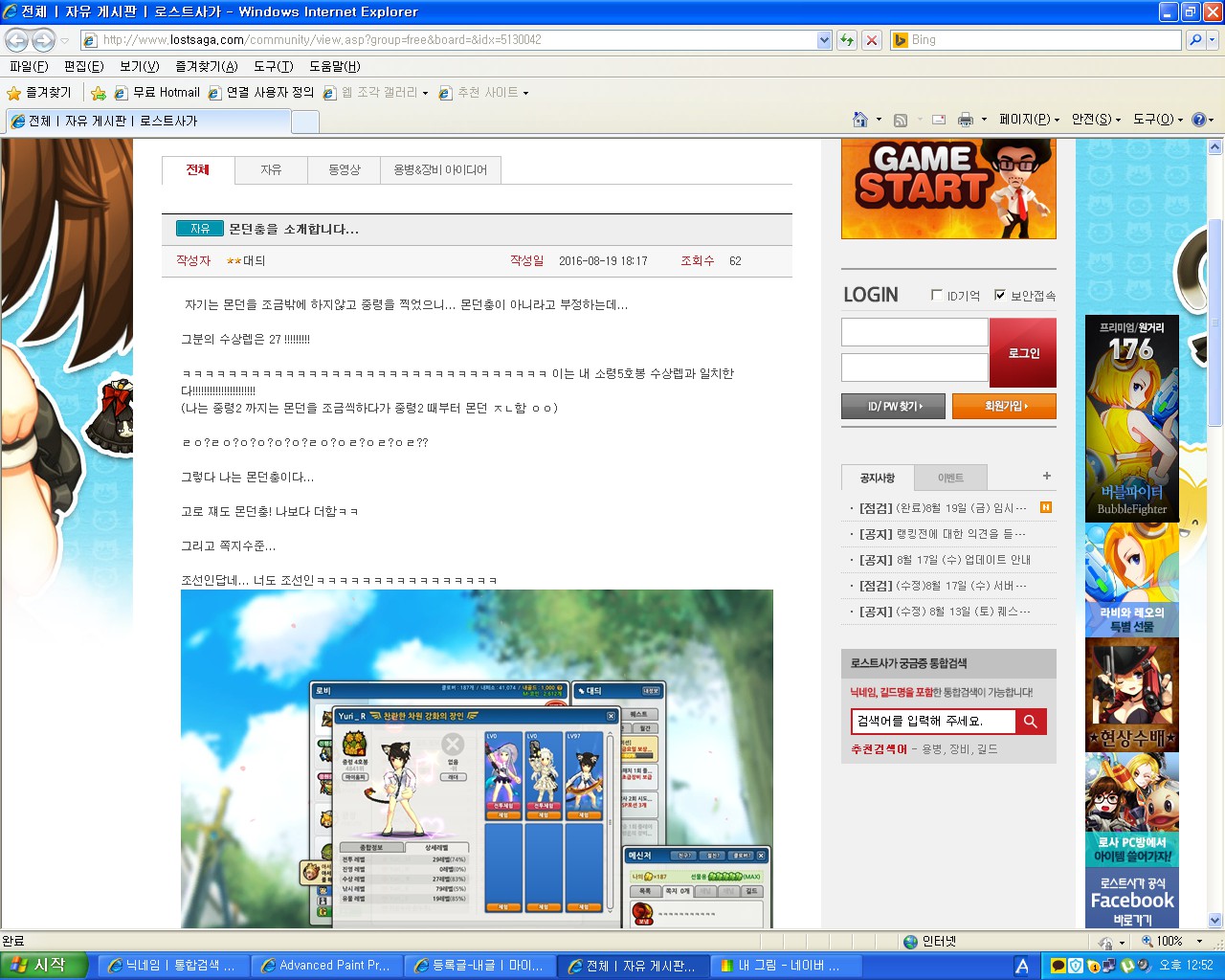Click the IME language A icon in taskbar

tap(1022, 967)
